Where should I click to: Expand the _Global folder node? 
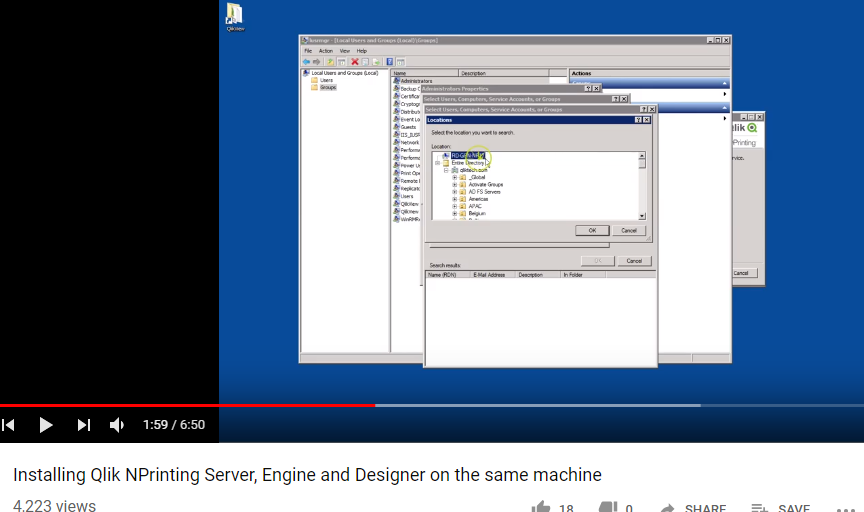455,177
